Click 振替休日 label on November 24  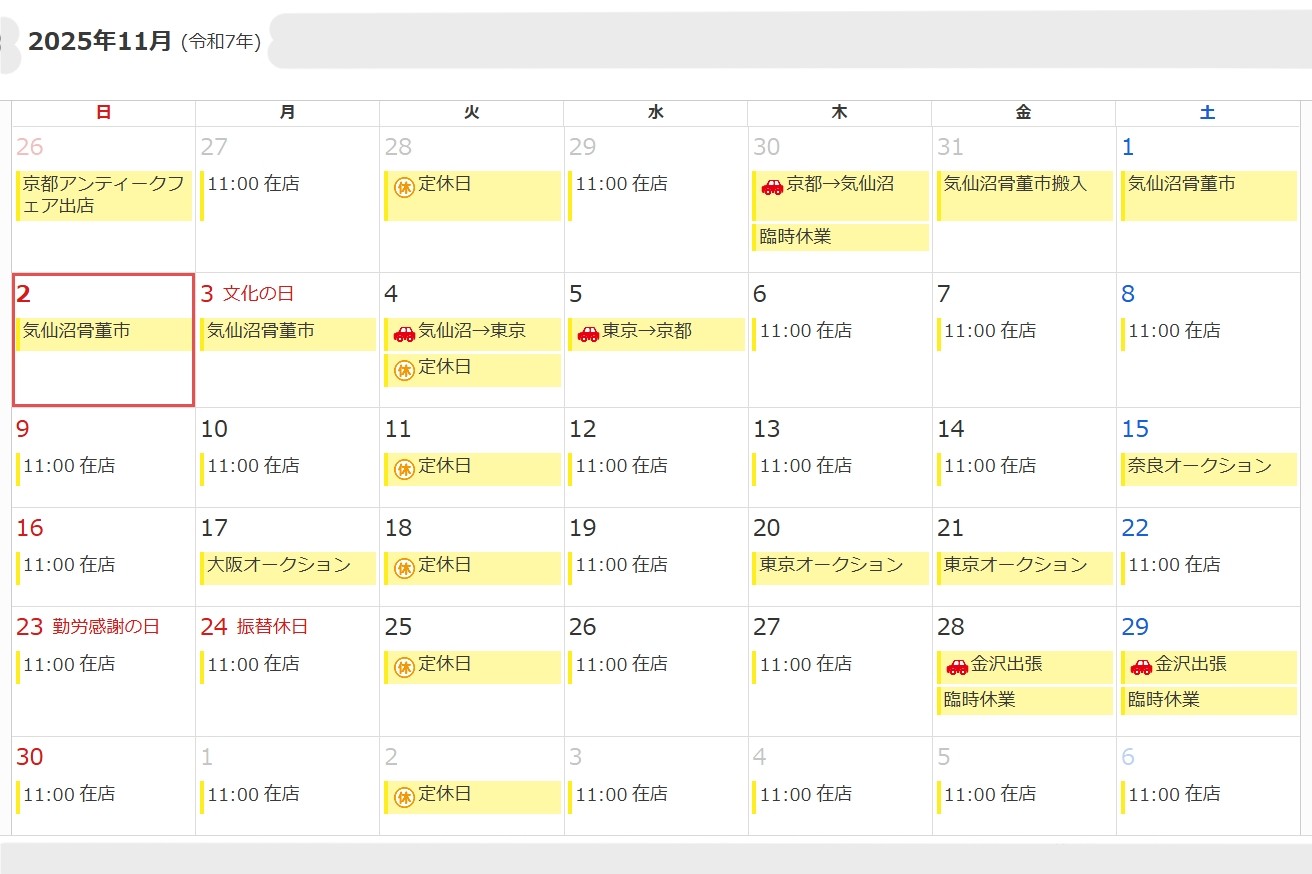click(x=272, y=627)
